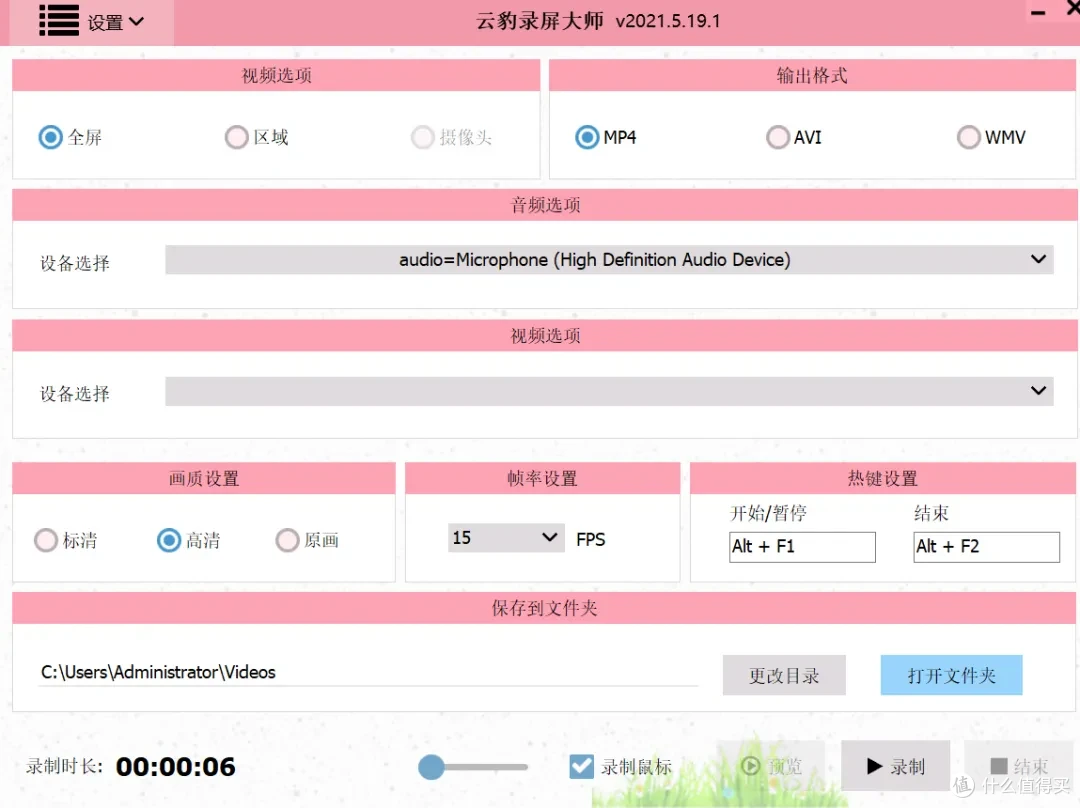Expand the 设置 dropdown chevron

tap(136, 22)
